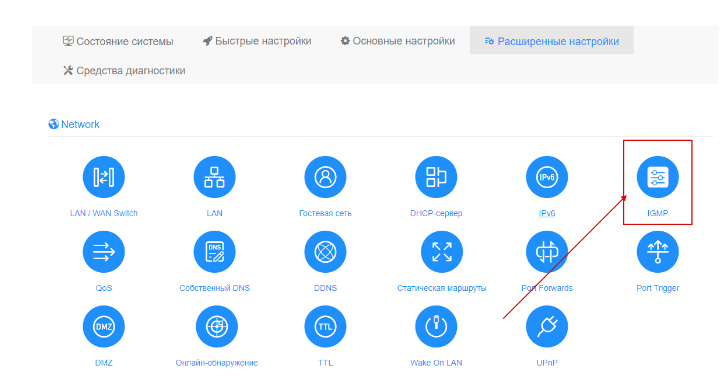Click the Wake On LAN text label
Screen dimensions: 728x388
[436, 362]
